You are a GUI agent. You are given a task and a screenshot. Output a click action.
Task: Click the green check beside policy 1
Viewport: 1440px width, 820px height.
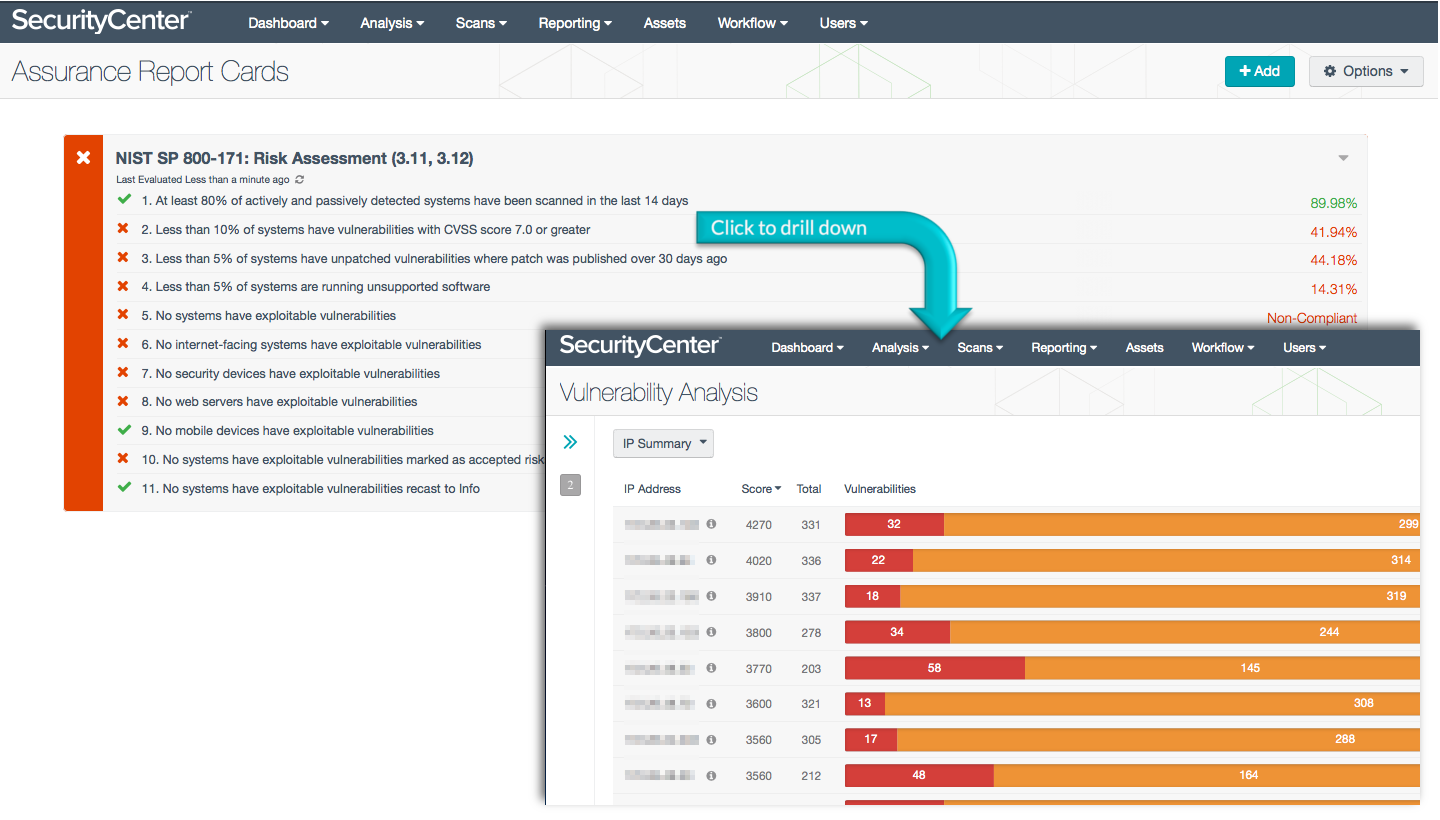(124, 200)
